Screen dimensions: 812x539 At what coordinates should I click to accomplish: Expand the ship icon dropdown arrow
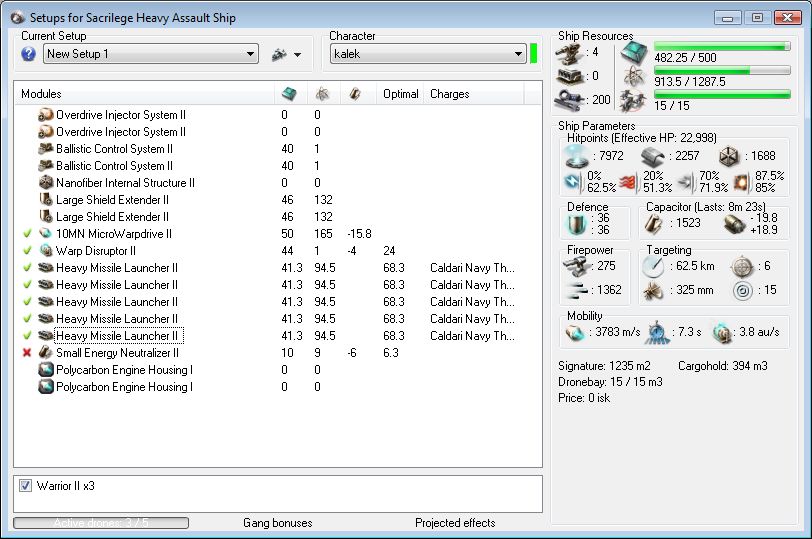(297, 55)
